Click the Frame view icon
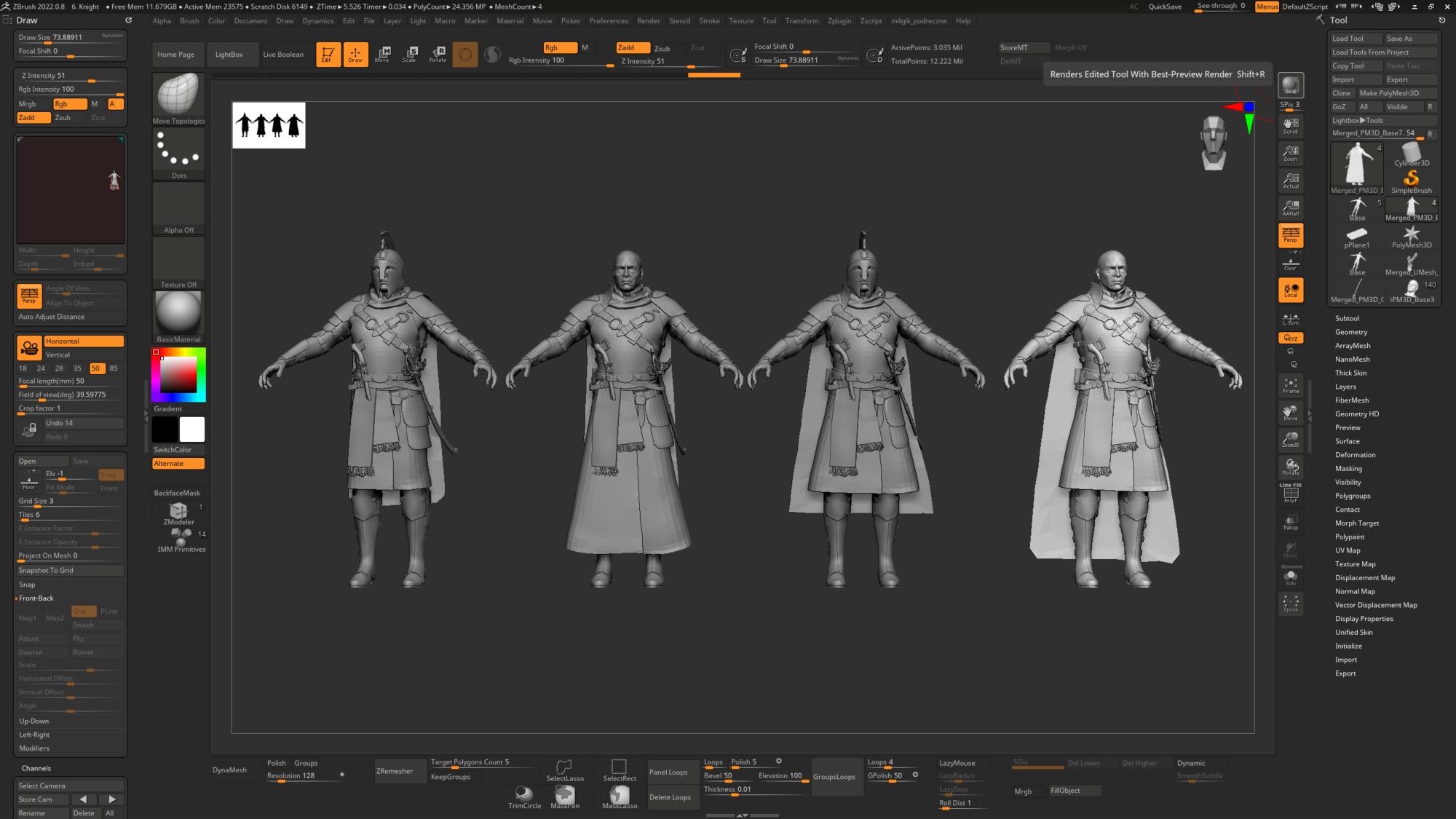 pos(1290,386)
